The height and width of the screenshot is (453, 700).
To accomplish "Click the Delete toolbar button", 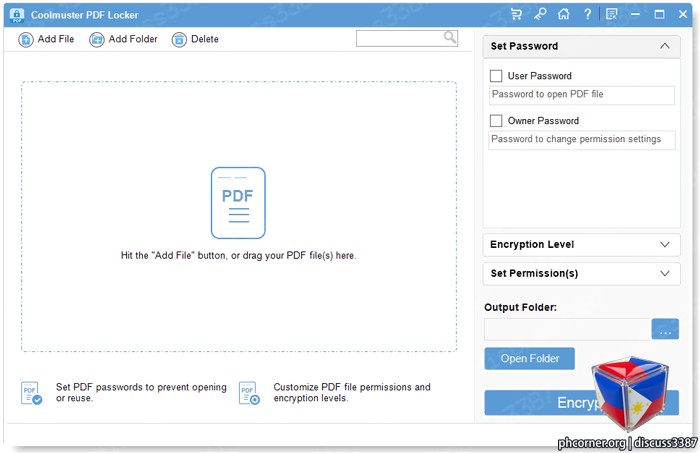I will 195,39.
